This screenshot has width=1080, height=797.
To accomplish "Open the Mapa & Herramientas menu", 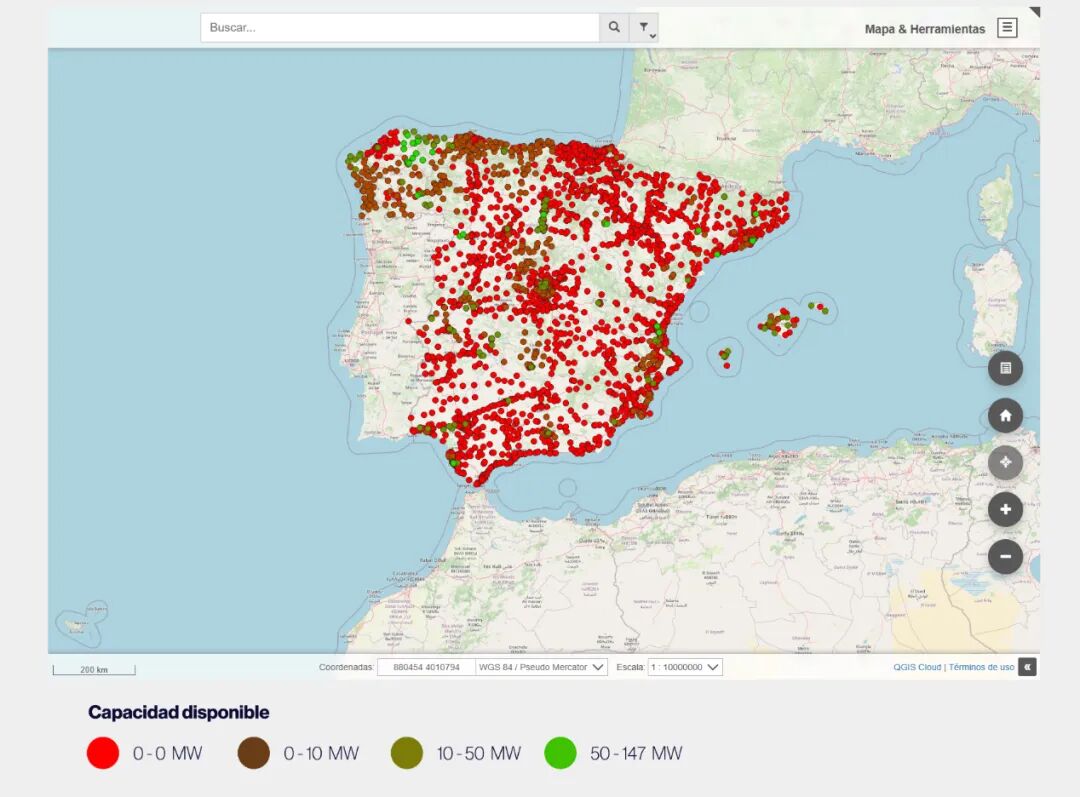I will [924, 29].
